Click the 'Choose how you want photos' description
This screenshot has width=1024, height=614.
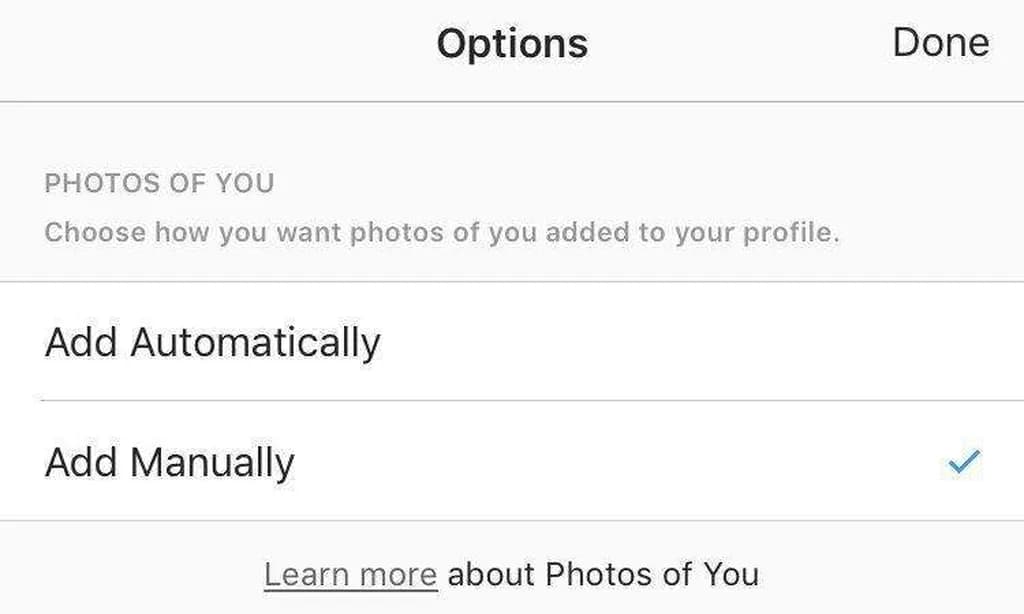tap(442, 234)
